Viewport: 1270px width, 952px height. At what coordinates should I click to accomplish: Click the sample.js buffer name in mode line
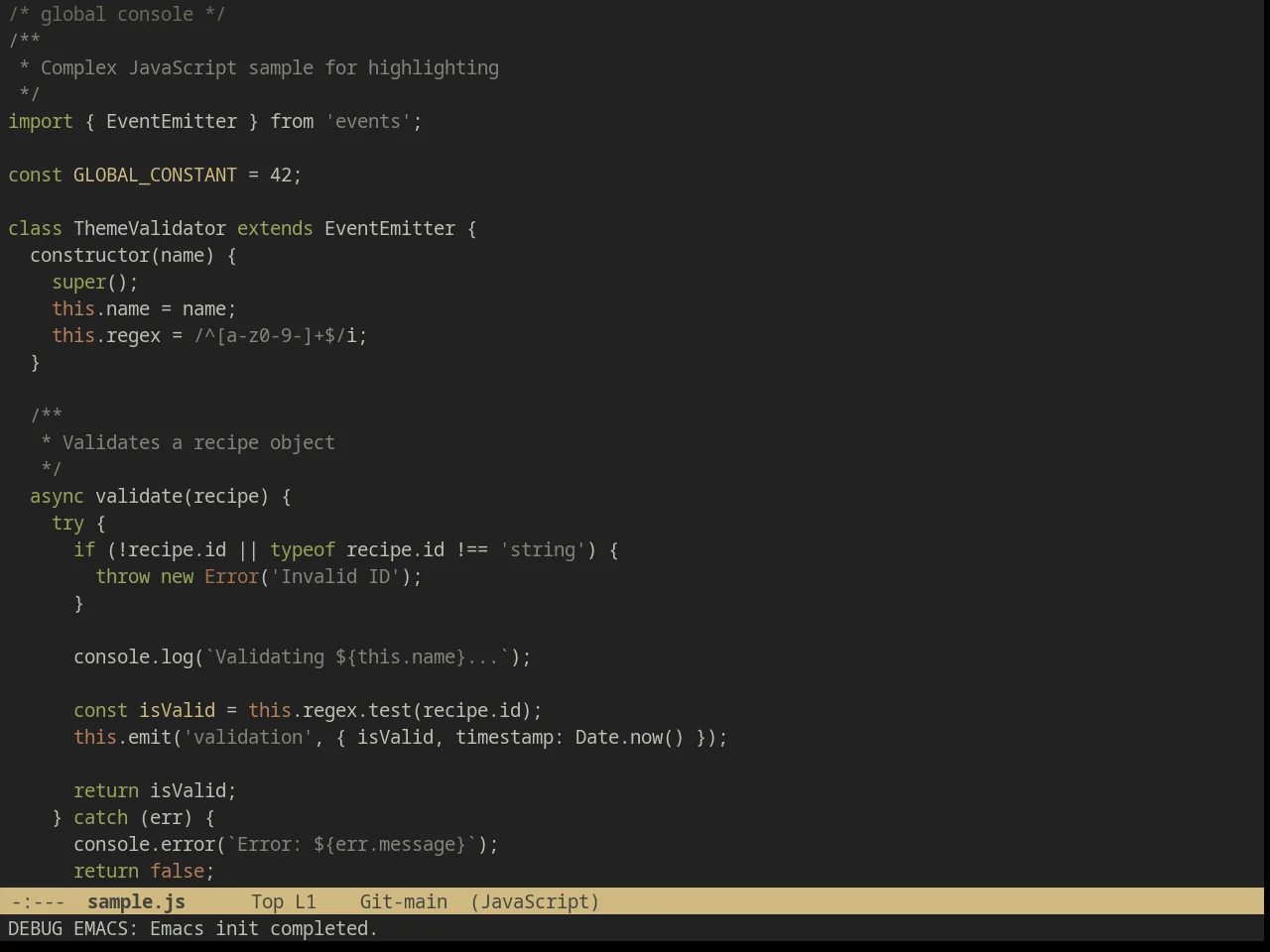136,902
